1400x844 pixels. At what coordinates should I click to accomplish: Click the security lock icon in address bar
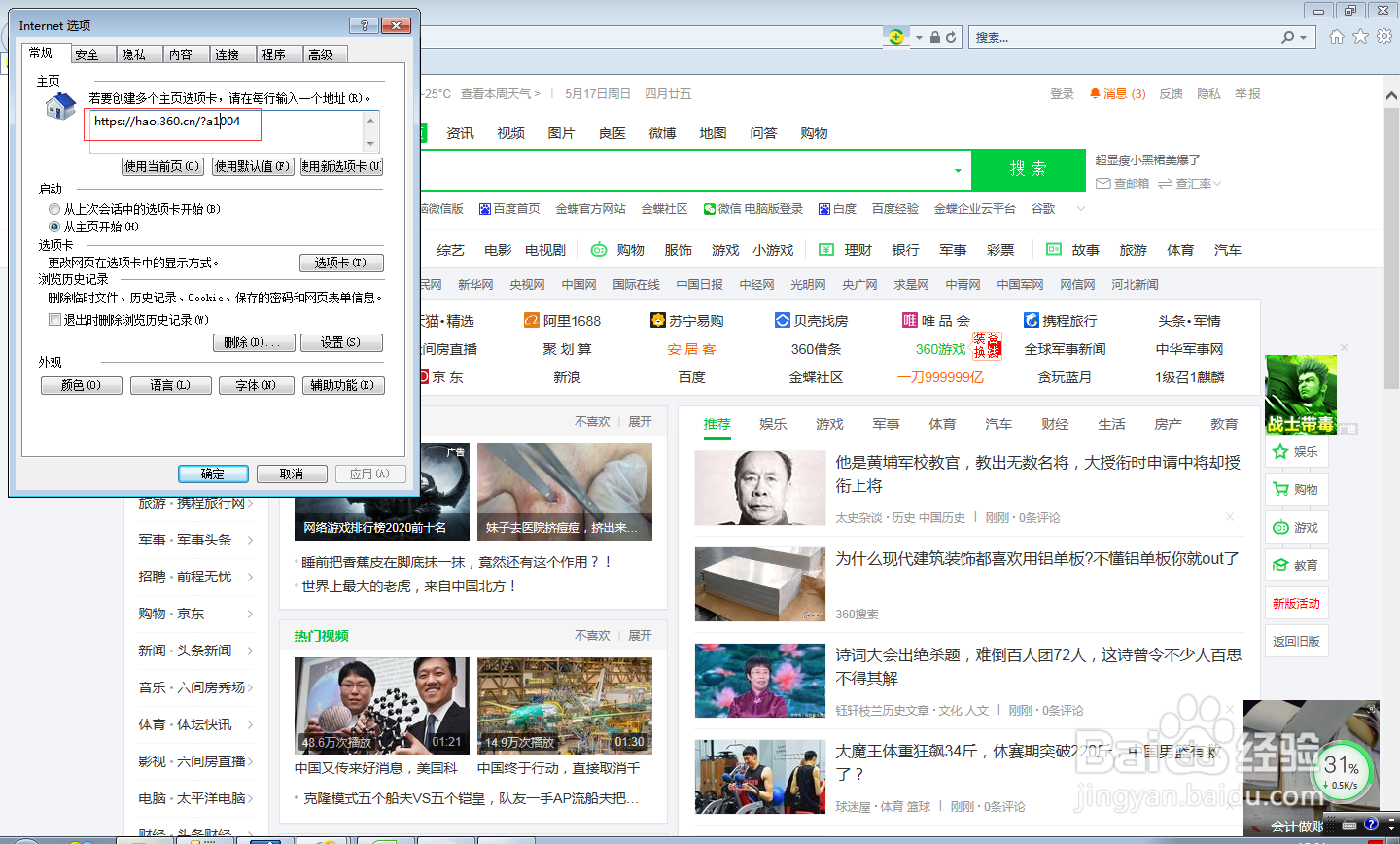tap(935, 35)
